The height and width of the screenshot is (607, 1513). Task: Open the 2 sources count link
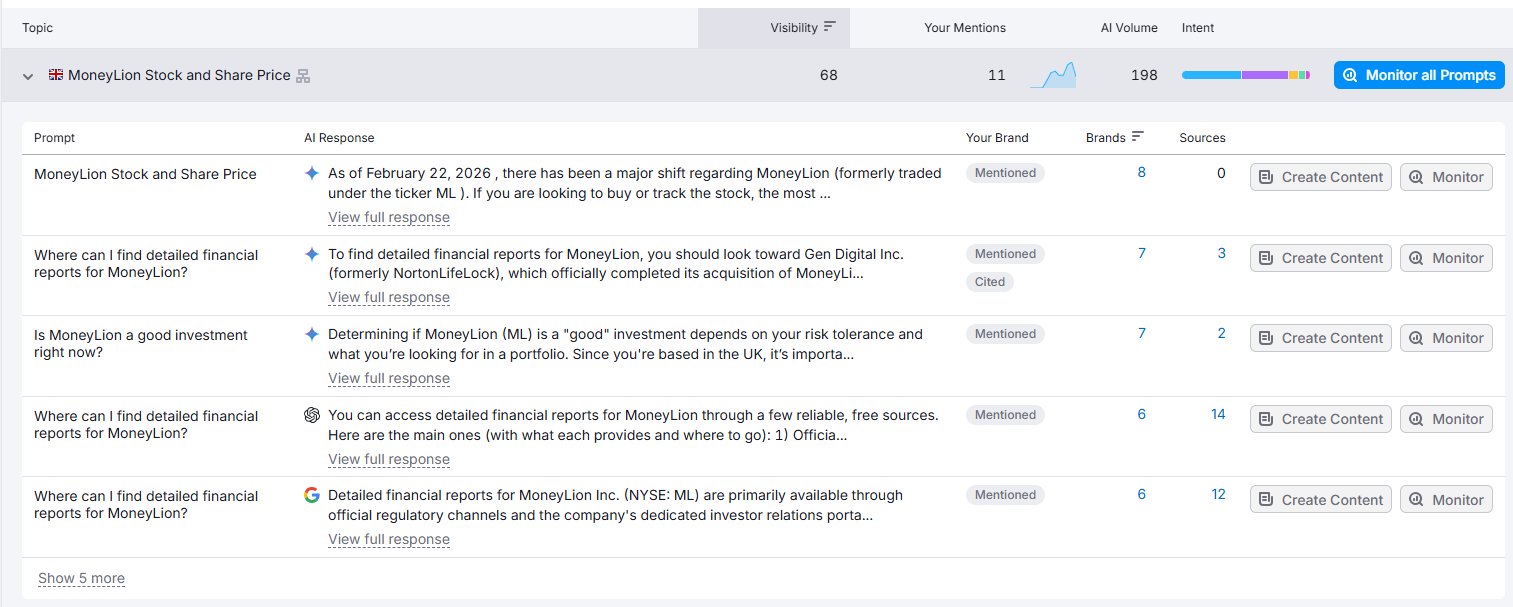pyautogui.click(x=1221, y=334)
